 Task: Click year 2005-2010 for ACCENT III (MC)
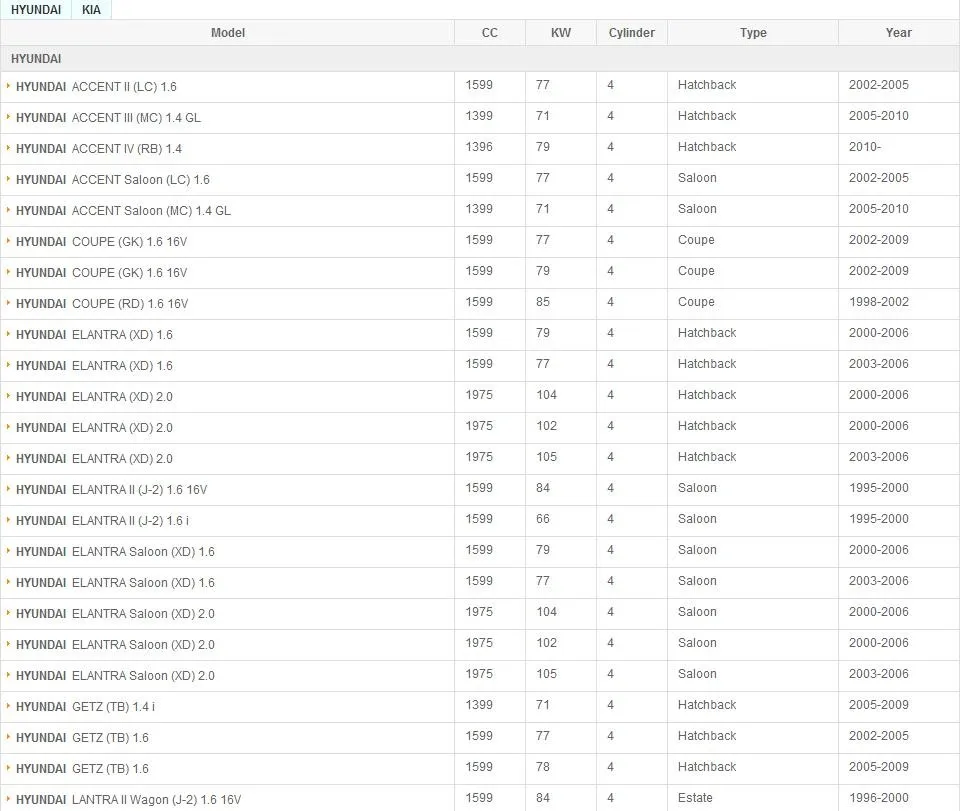point(879,116)
